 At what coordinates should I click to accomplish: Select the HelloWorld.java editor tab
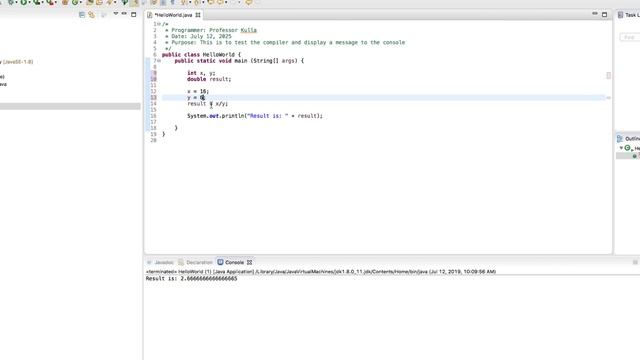[x=173, y=15]
